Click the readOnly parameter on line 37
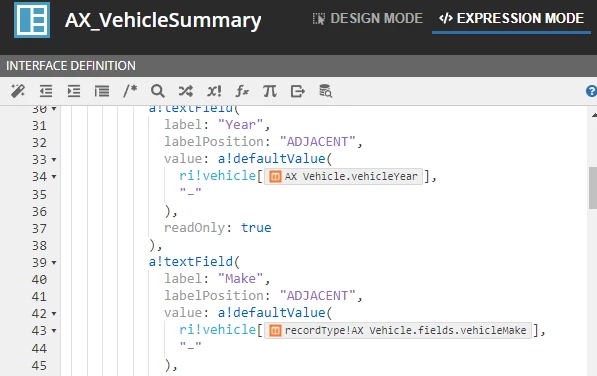 [195, 228]
